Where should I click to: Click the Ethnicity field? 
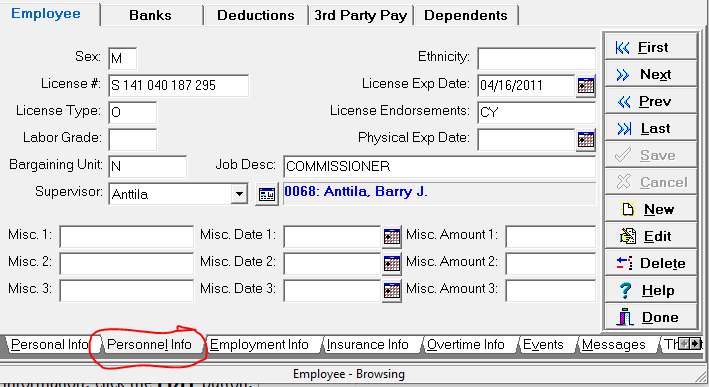point(537,58)
